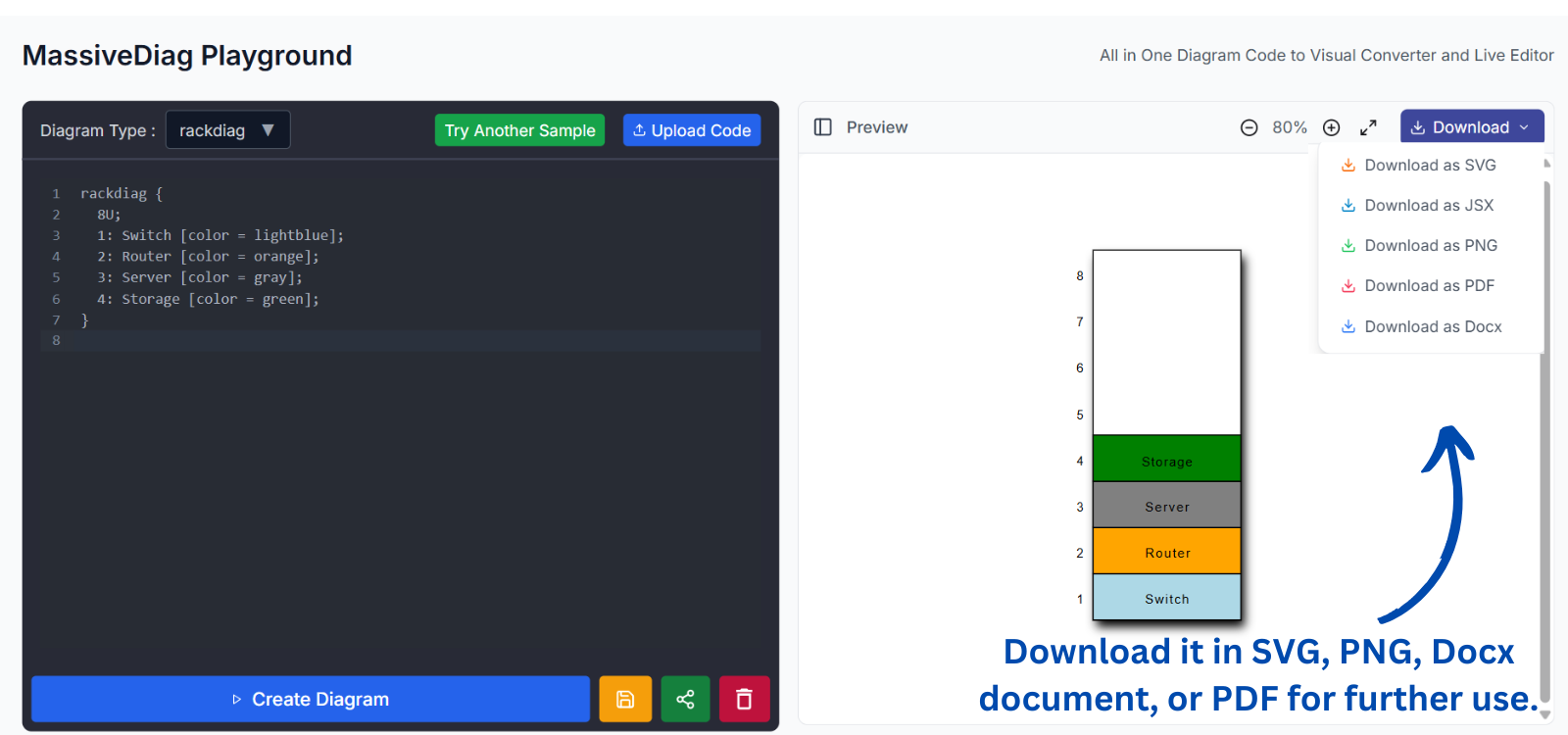The image size is (1568, 735).
Task: Toggle the preview sidebar panel icon
Action: pyautogui.click(x=823, y=127)
